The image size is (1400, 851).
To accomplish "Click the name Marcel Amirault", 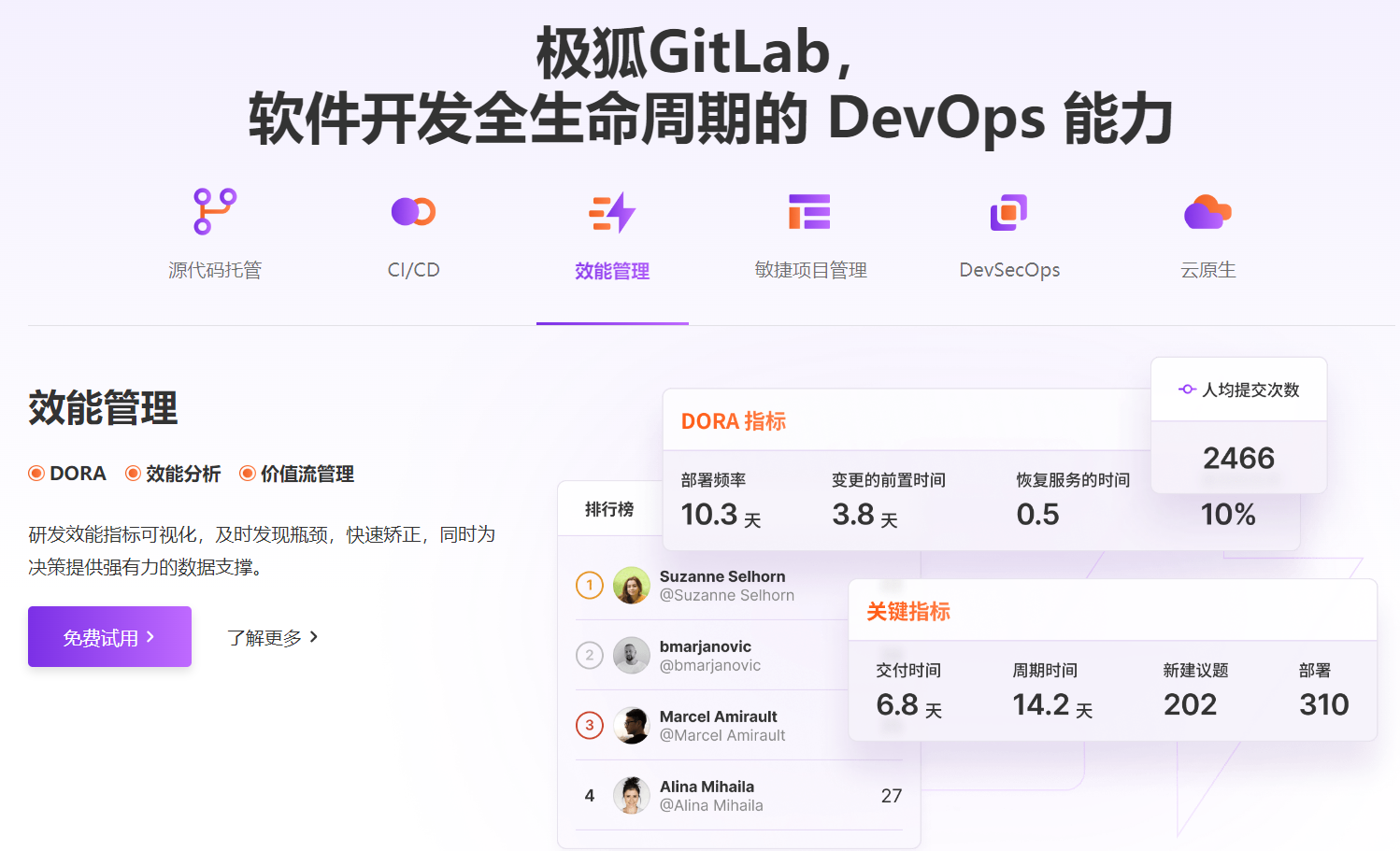I will point(719,716).
